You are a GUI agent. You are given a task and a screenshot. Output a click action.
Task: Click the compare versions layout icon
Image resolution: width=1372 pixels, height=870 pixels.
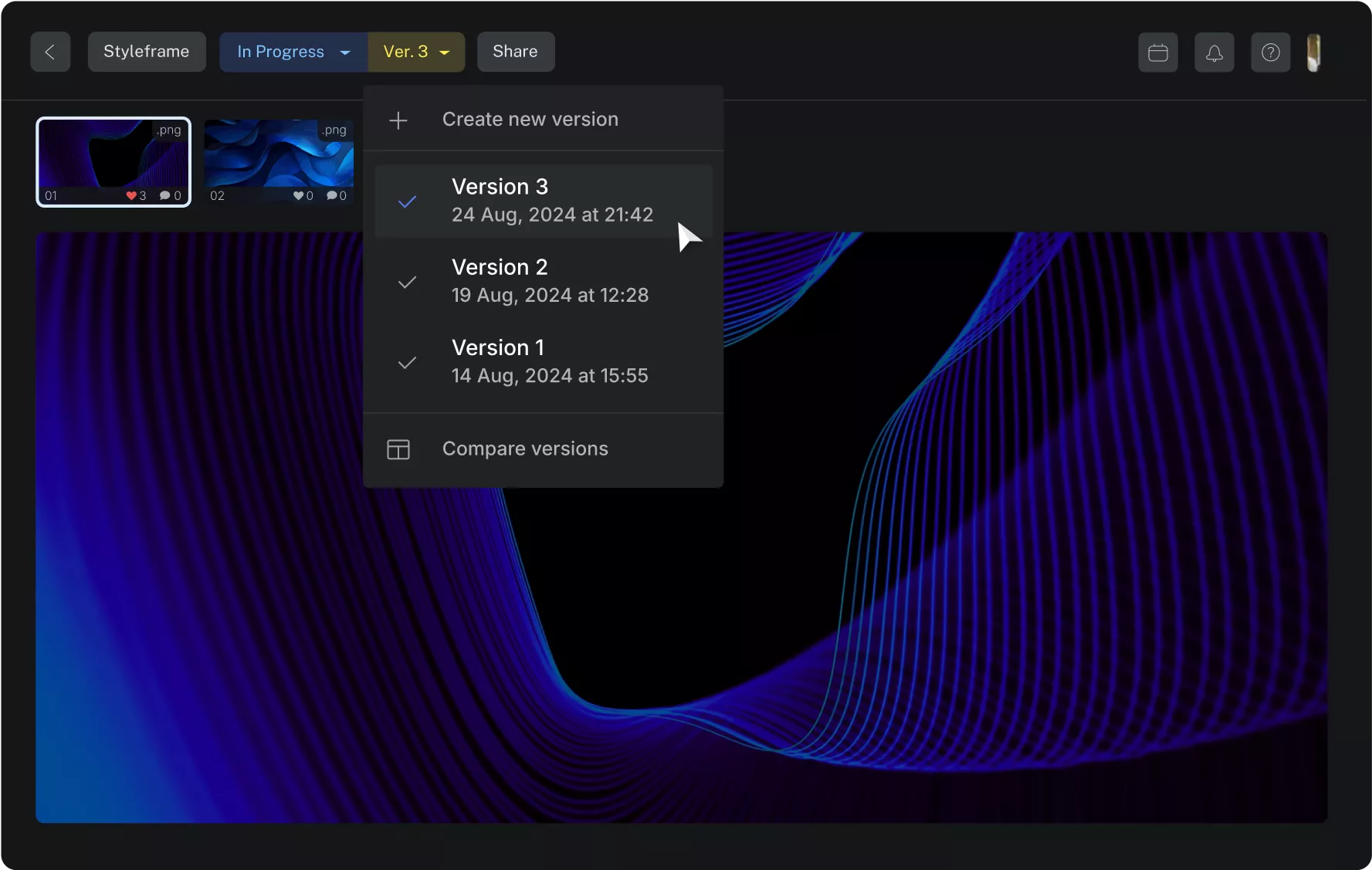click(x=398, y=449)
